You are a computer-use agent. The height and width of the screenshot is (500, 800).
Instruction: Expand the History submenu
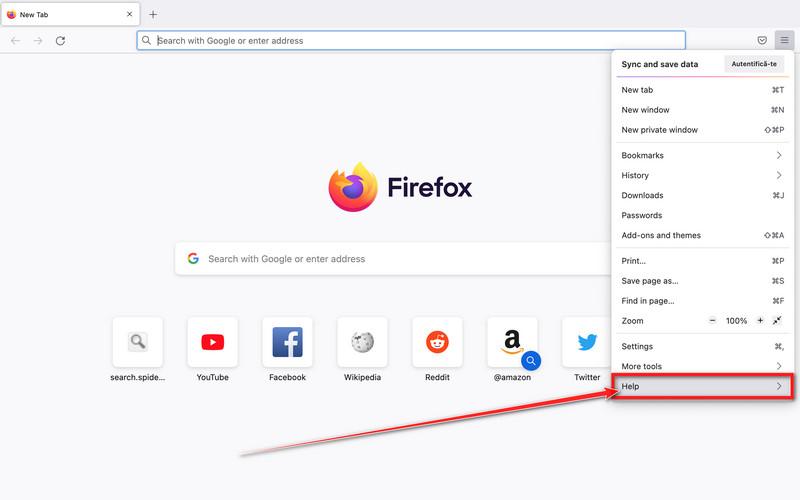[x=703, y=175]
